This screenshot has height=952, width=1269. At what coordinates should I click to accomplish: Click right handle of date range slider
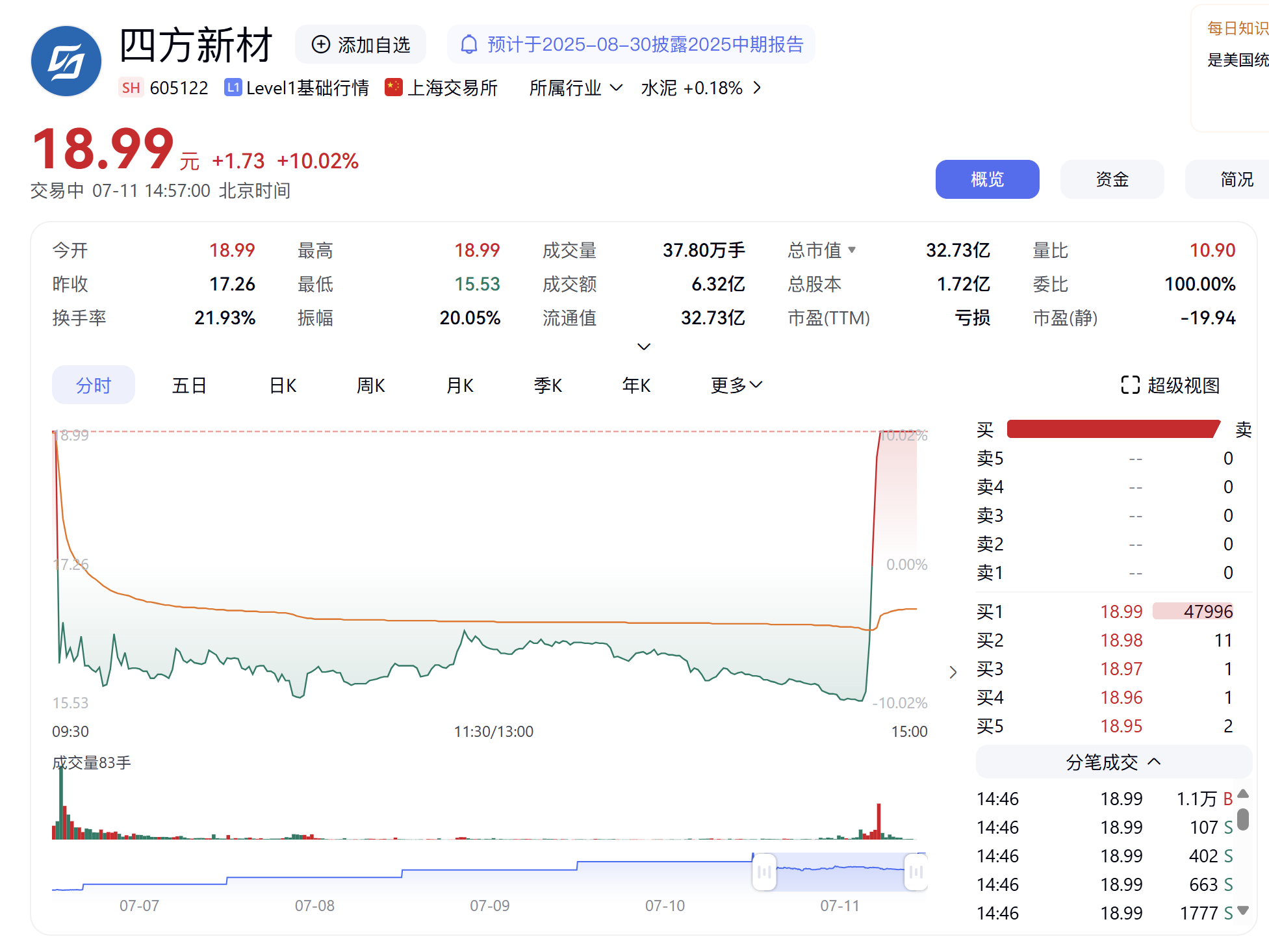coord(916,872)
